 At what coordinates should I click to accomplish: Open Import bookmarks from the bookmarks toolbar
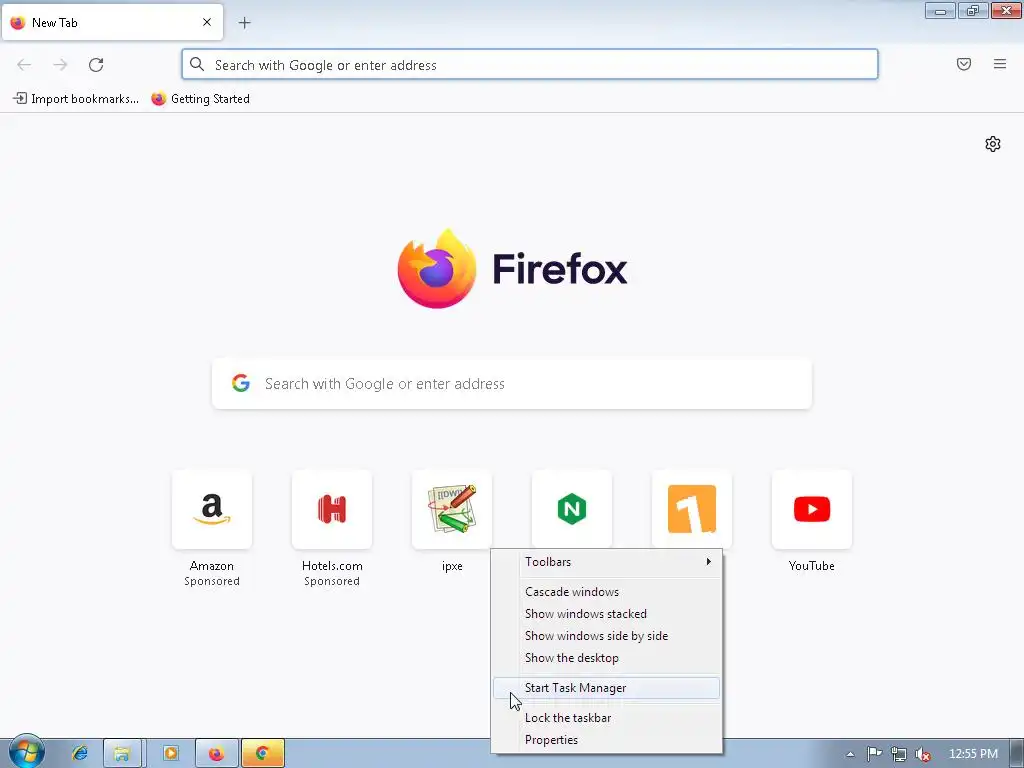(x=76, y=99)
